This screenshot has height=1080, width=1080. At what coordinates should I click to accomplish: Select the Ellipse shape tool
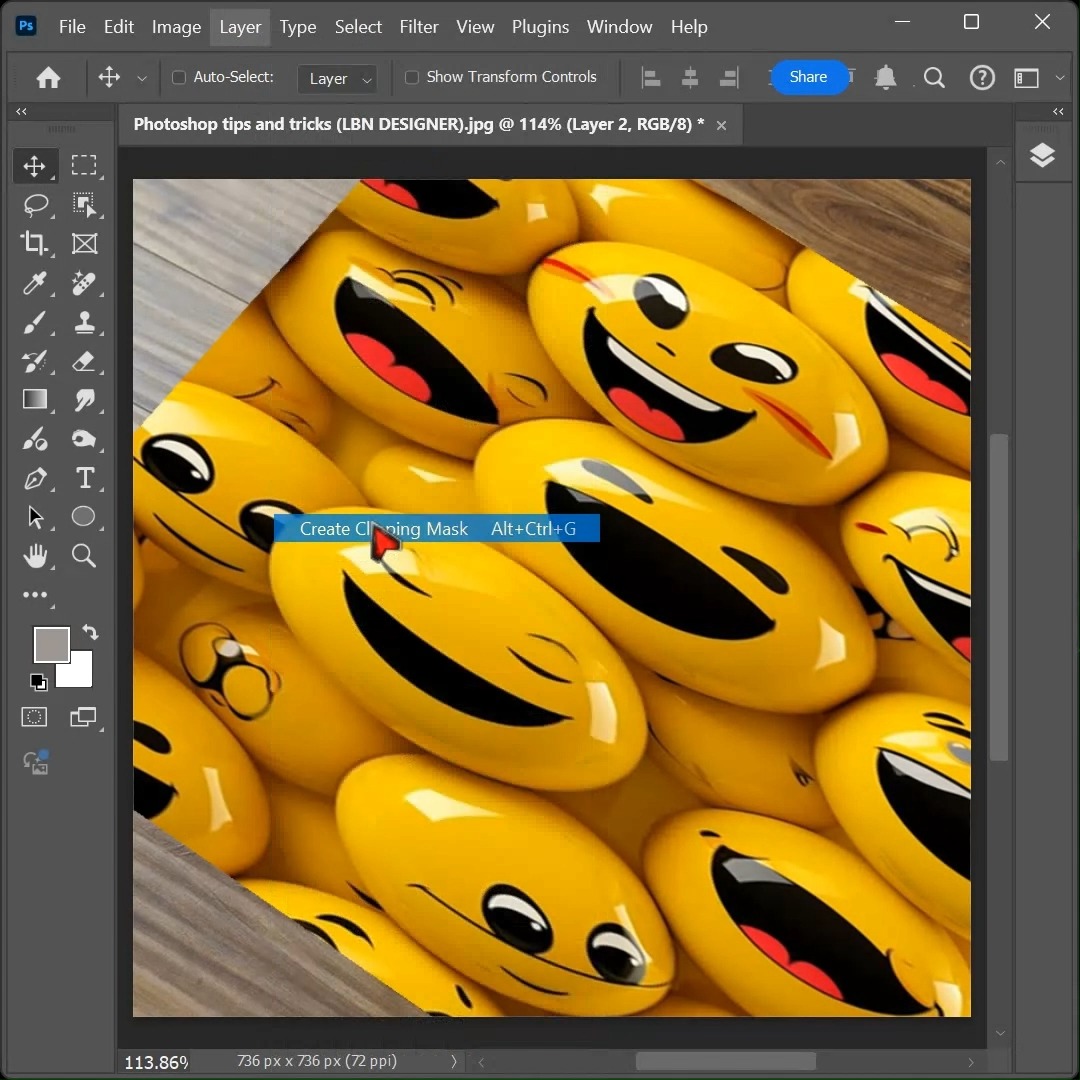click(x=84, y=517)
